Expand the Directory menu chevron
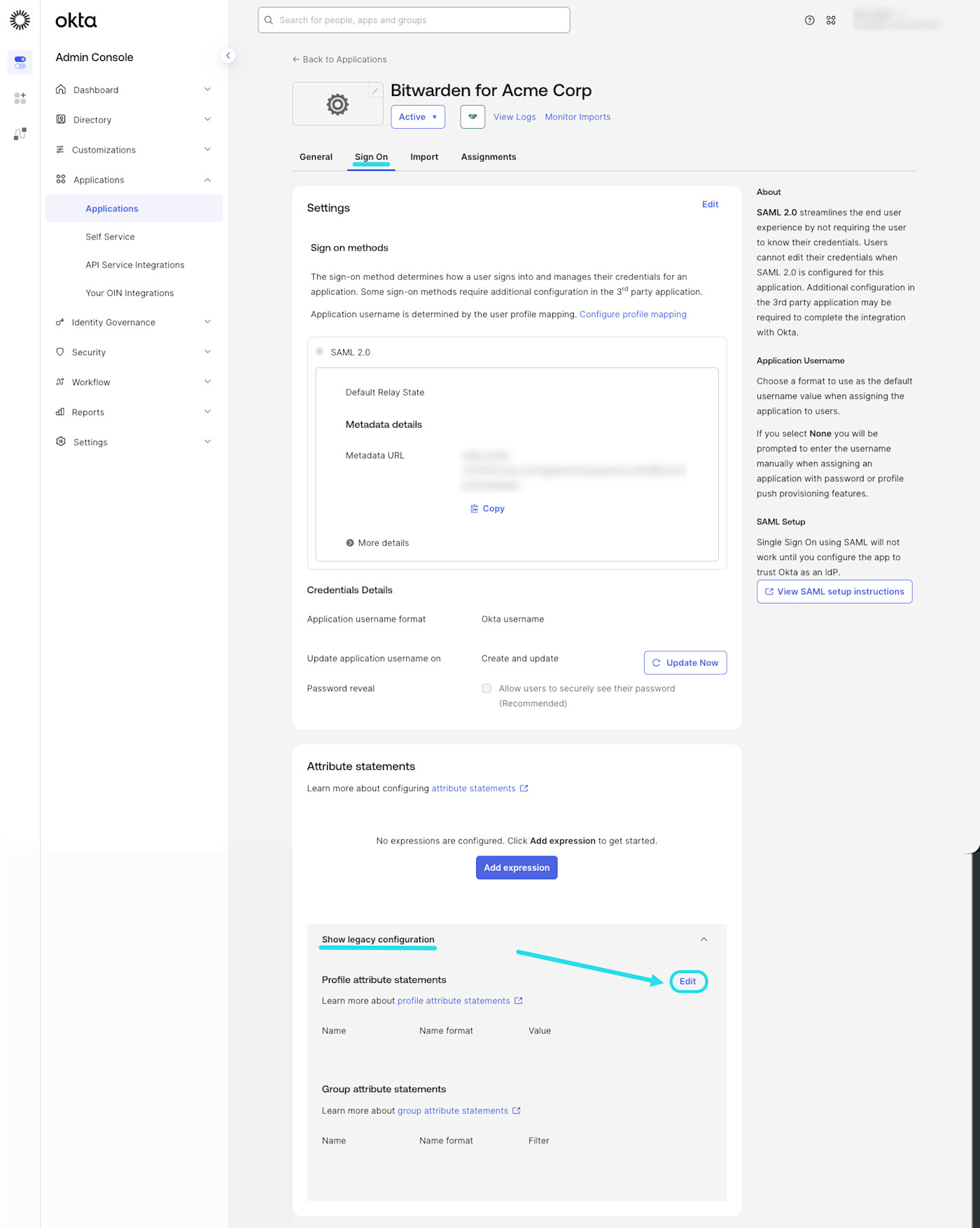 207,120
